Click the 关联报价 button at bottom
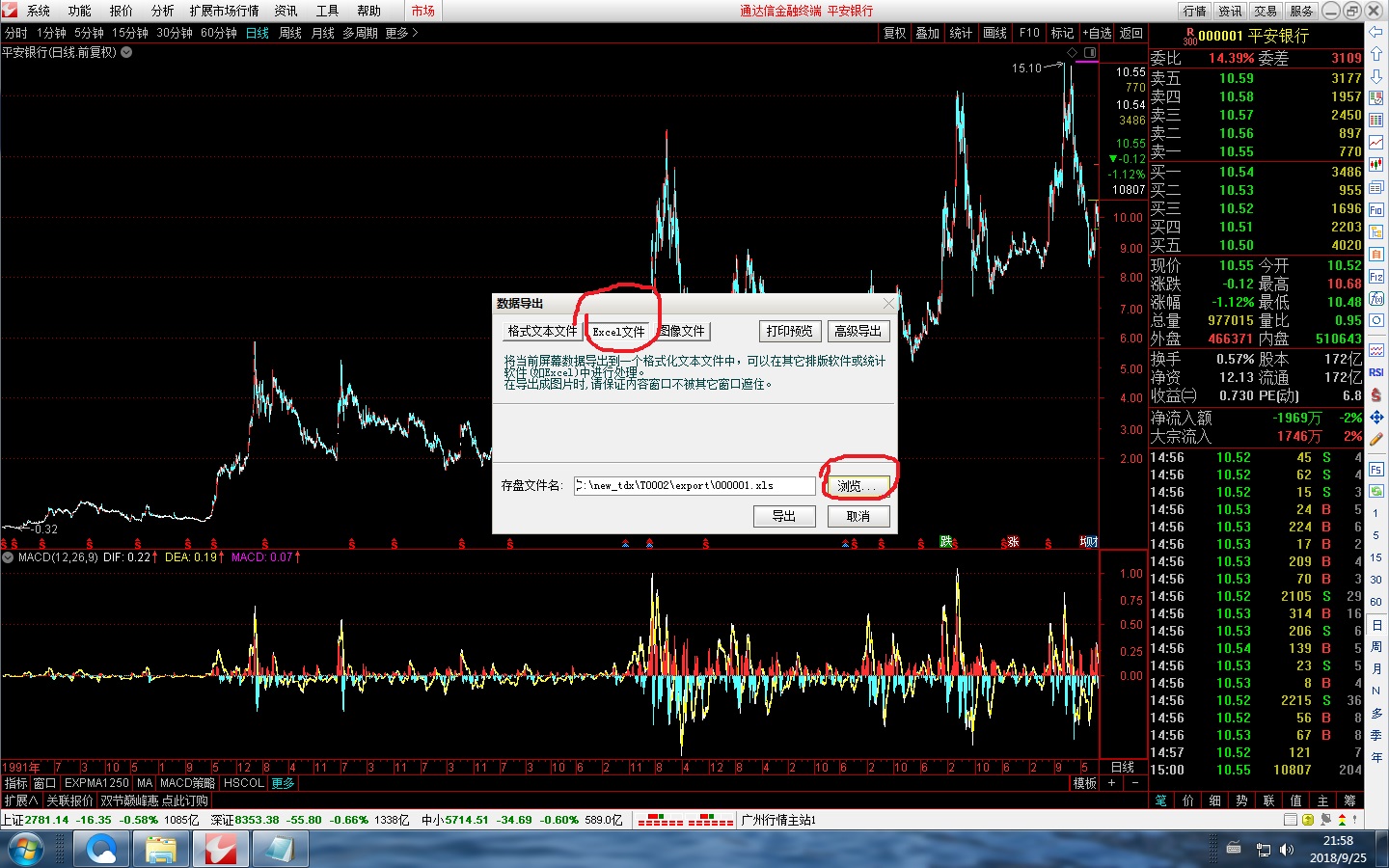Screen dimensions: 1389x868 69,800
